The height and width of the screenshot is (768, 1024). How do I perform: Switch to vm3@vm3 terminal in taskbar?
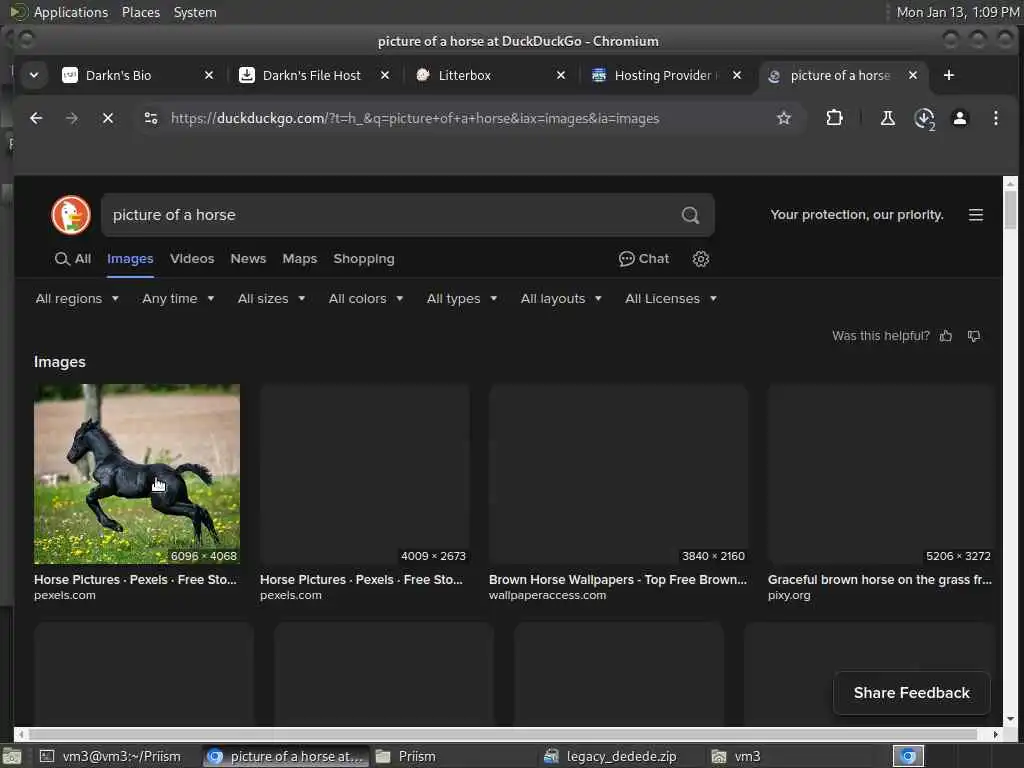pos(111,756)
